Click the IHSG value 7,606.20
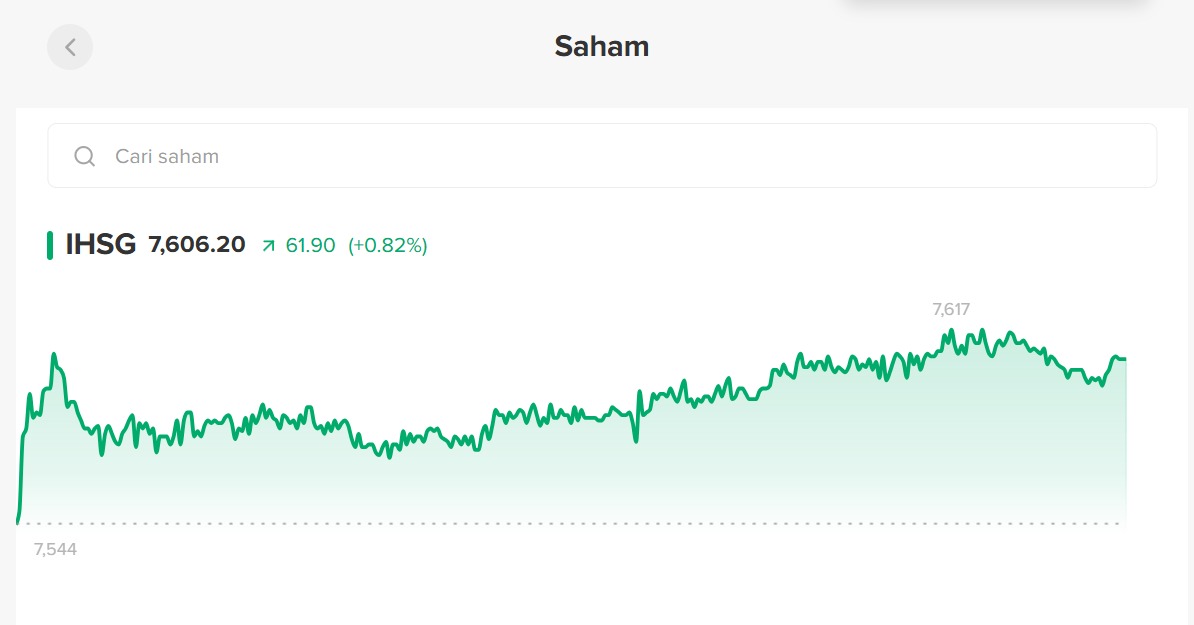This screenshot has height=625, width=1194. (197, 245)
